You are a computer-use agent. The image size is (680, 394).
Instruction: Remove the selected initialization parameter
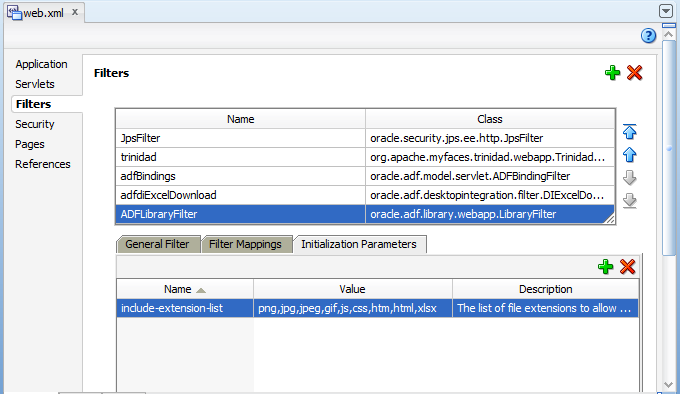[x=628, y=267]
